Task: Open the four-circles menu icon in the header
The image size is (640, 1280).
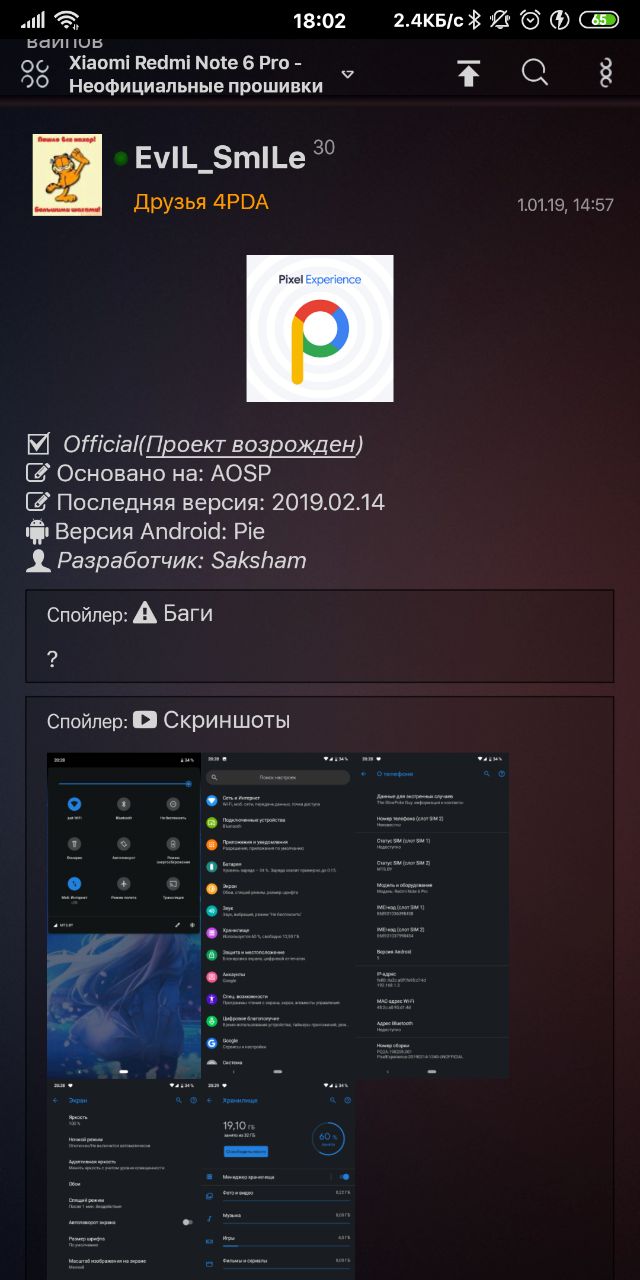Action: pyautogui.click(x=35, y=73)
